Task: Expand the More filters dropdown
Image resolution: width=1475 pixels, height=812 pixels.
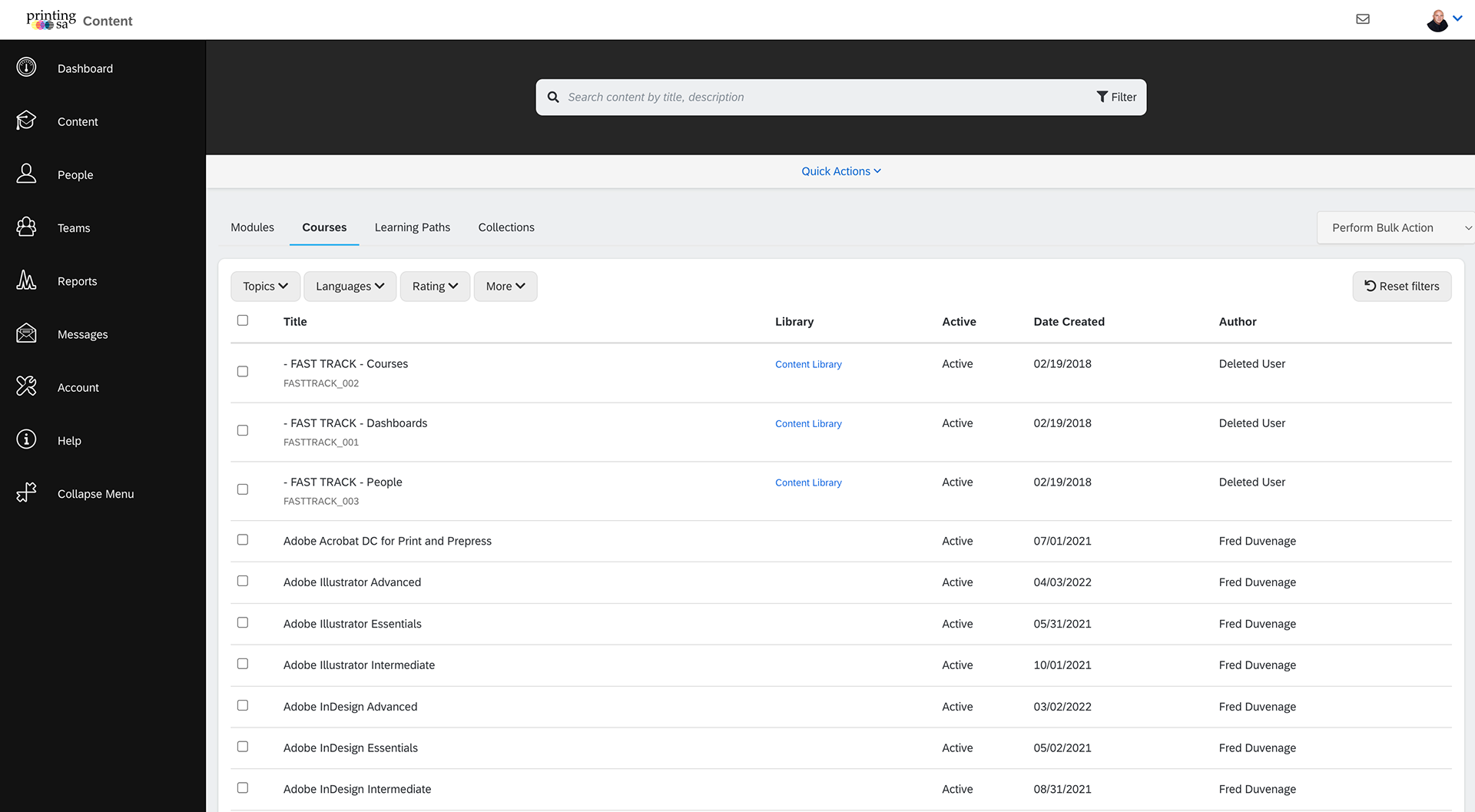Action: (505, 287)
